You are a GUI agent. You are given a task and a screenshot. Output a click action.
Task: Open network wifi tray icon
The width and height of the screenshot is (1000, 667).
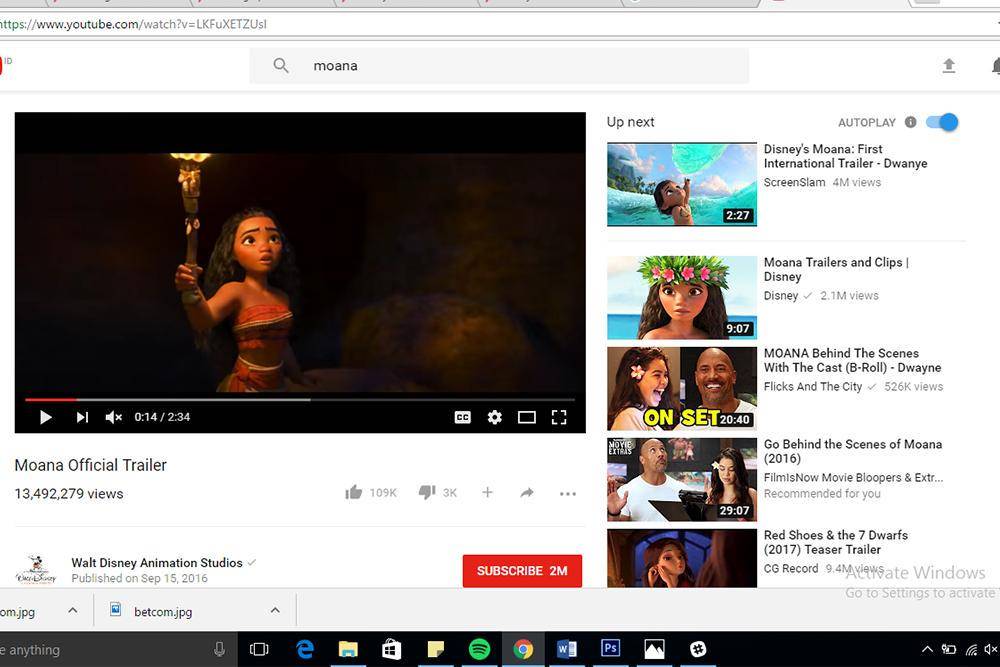point(971,649)
